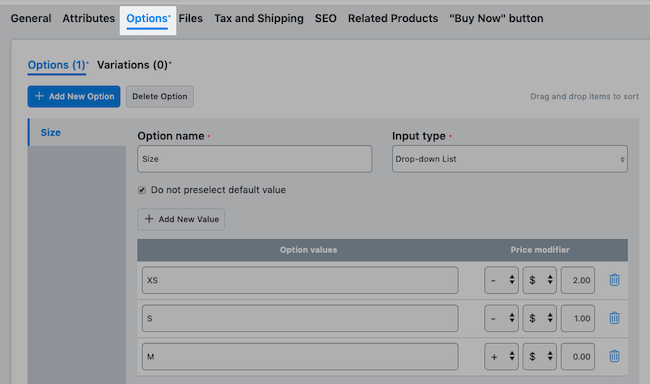Open currency type dropdown for S row
Image resolution: width=650 pixels, height=384 pixels.
(x=539, y=318)
